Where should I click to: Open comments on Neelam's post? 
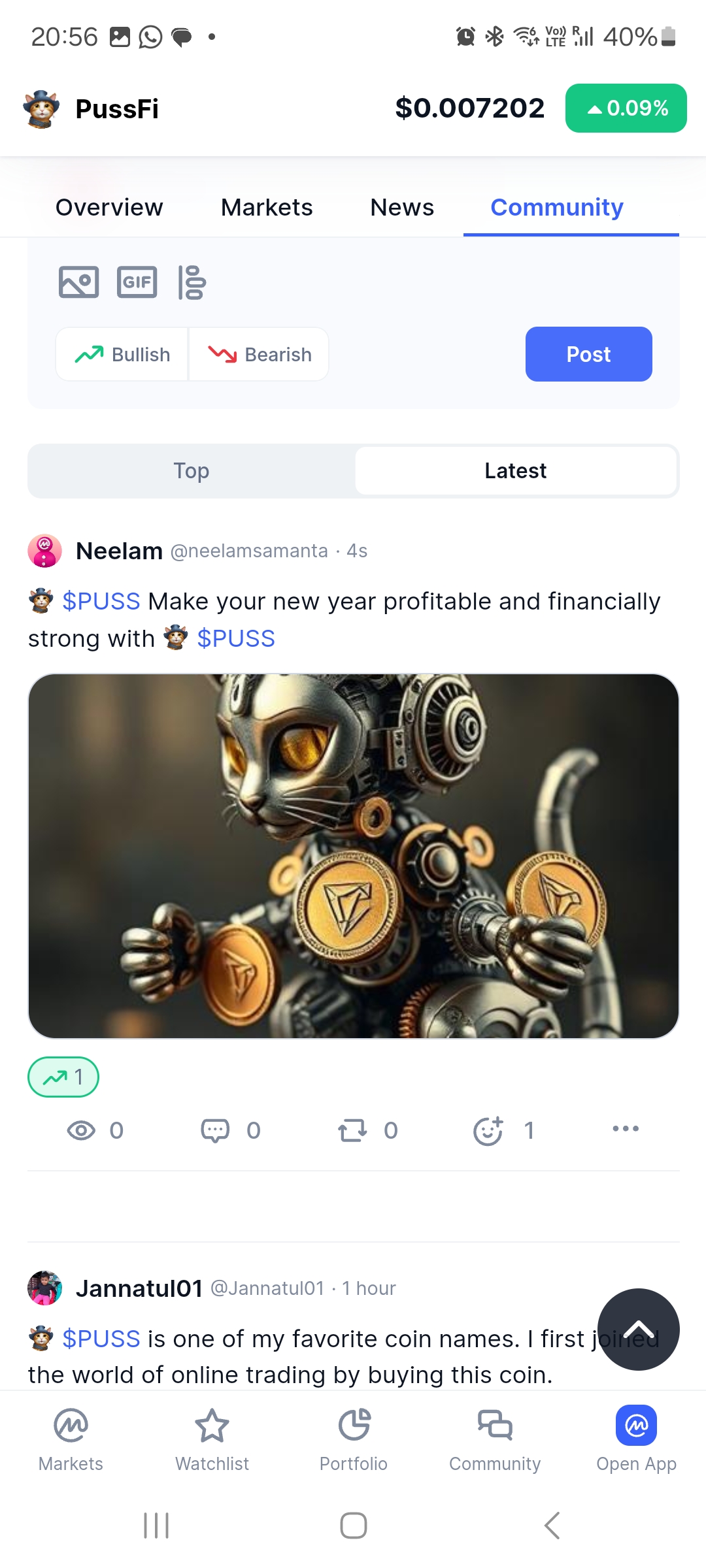(x=215, y=1130)
